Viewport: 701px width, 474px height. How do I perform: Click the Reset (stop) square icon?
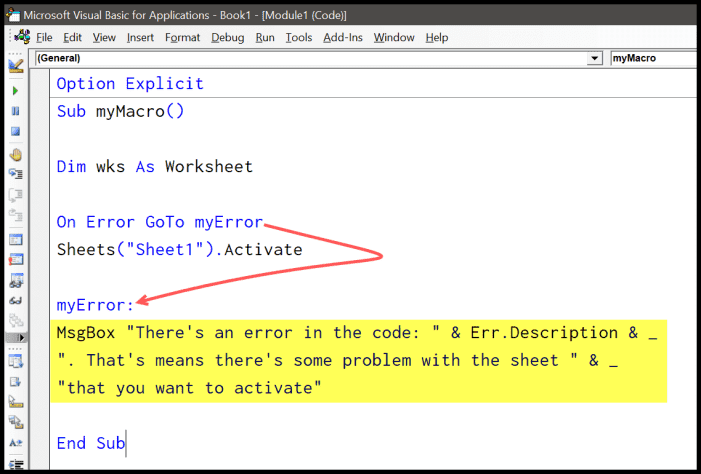click(x=16, y=131)
